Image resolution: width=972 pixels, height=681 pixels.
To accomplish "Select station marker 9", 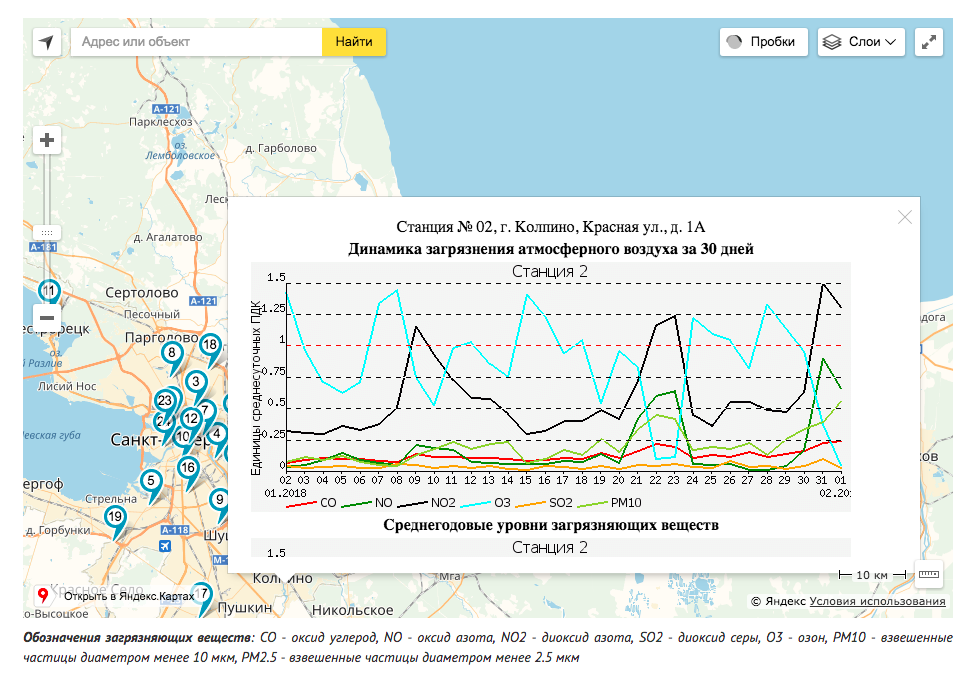I will 219,499.
